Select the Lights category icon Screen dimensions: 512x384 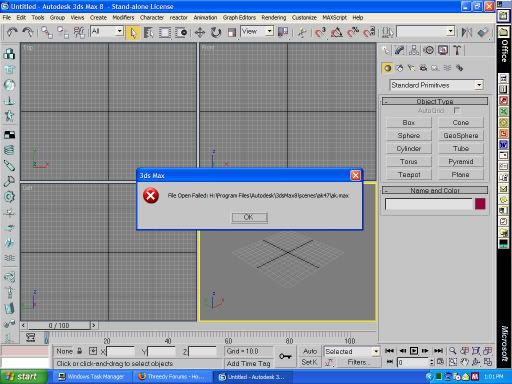[x=411, y=68]
